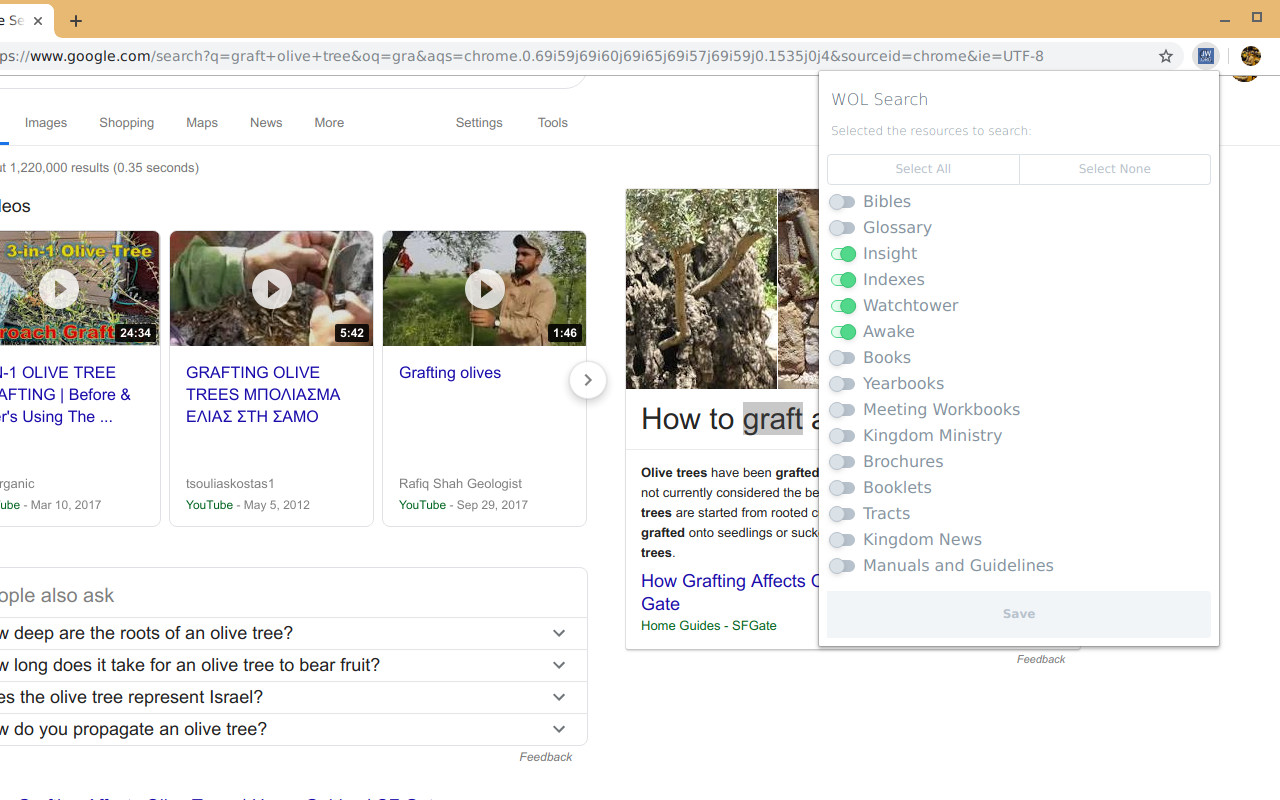1280x800 pixels.
Task: Send Feedback on the featured snippet
Action: click(1041, 659)
